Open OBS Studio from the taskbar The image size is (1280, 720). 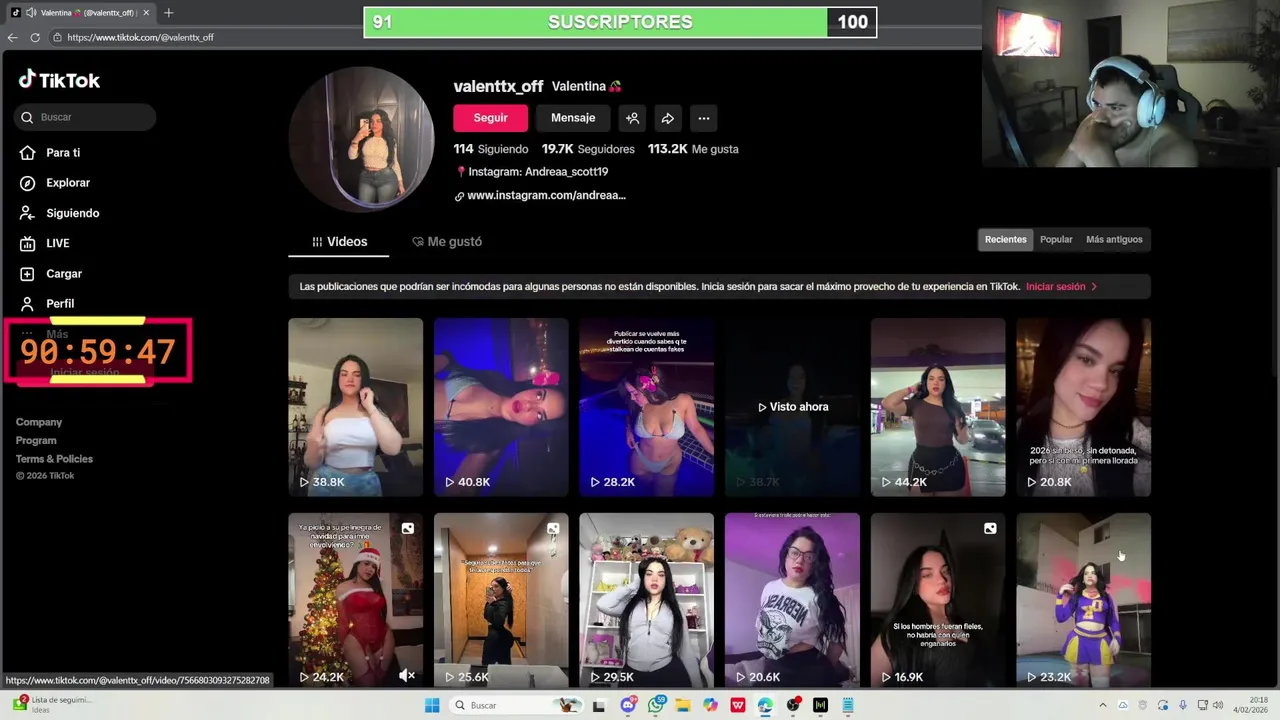[793, 705]
